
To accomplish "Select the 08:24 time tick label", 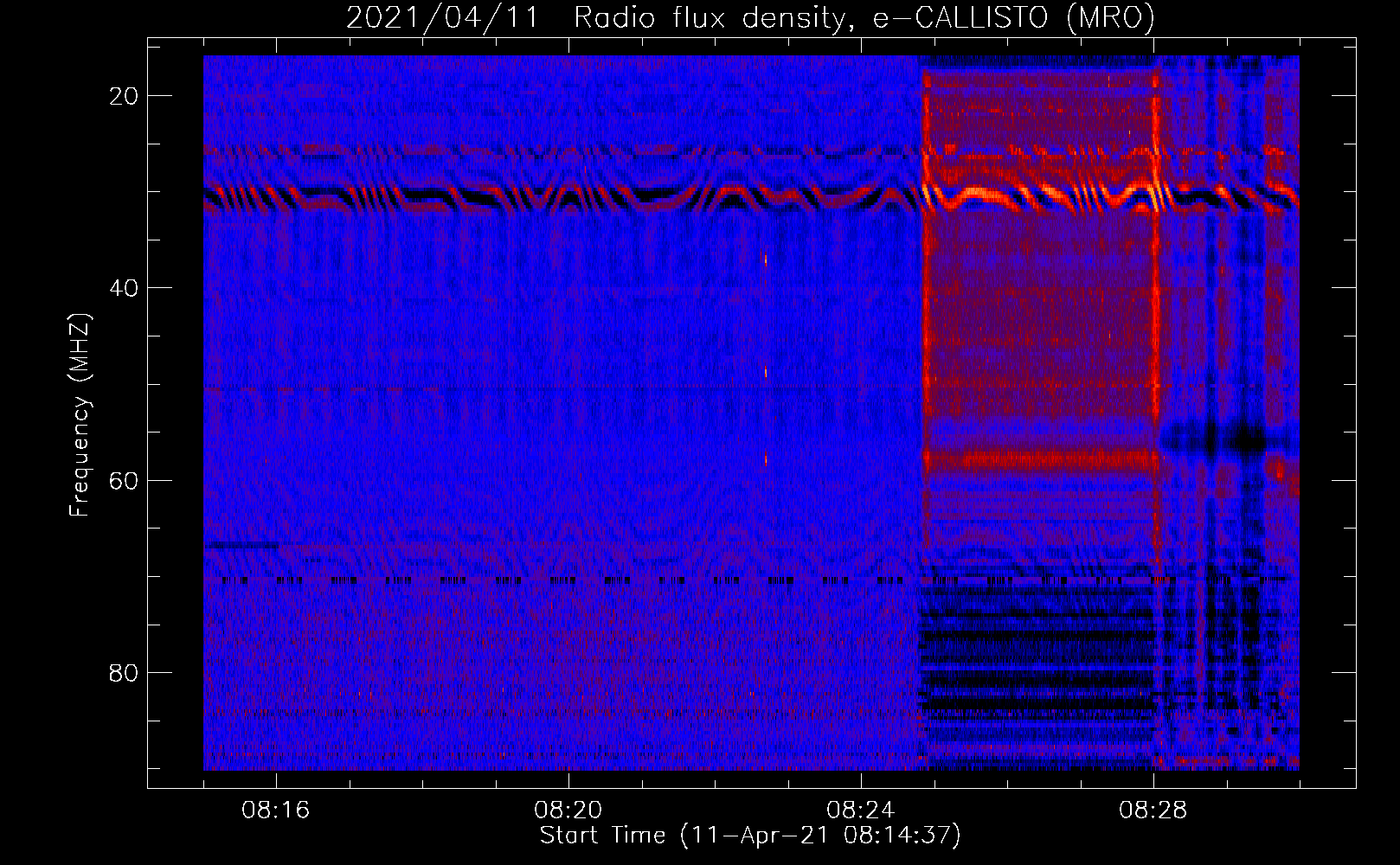I will (x=861, y=811).
